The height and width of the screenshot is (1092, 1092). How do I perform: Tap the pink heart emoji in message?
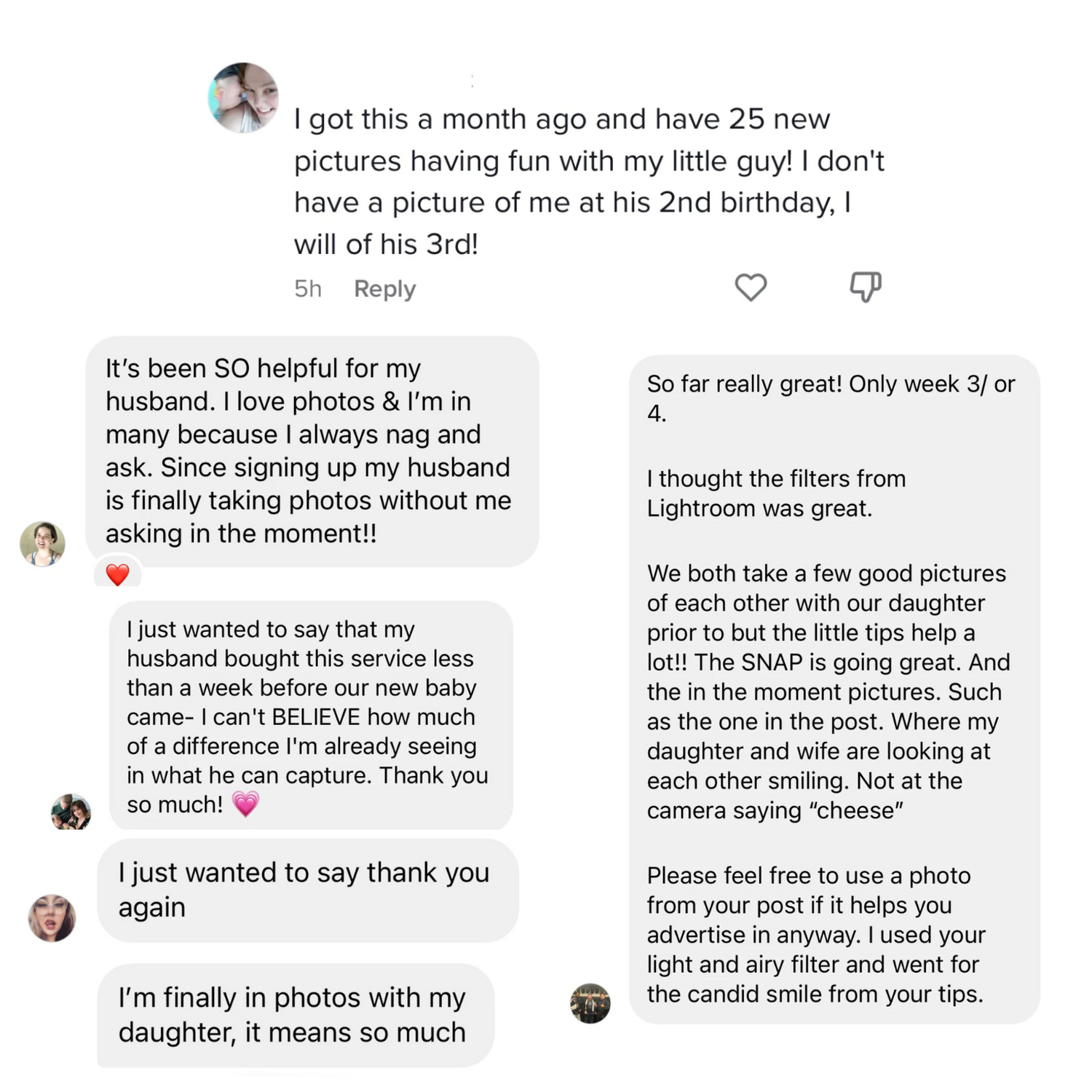point(245,804)
